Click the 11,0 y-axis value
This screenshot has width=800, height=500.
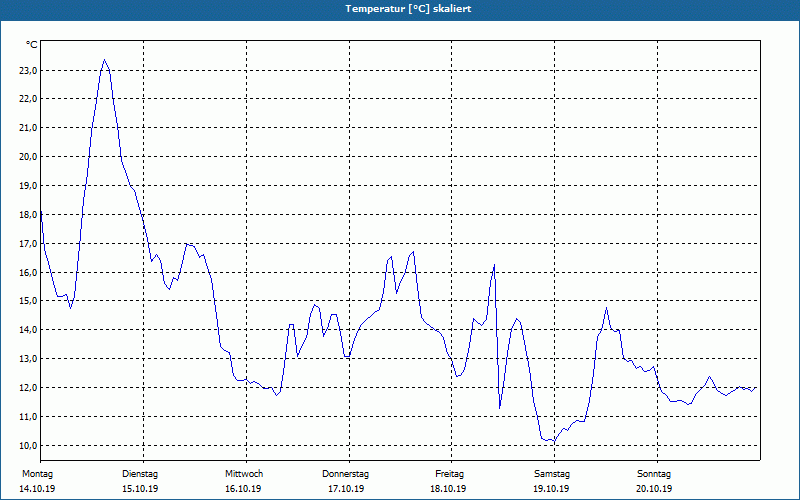coord(28,417)
